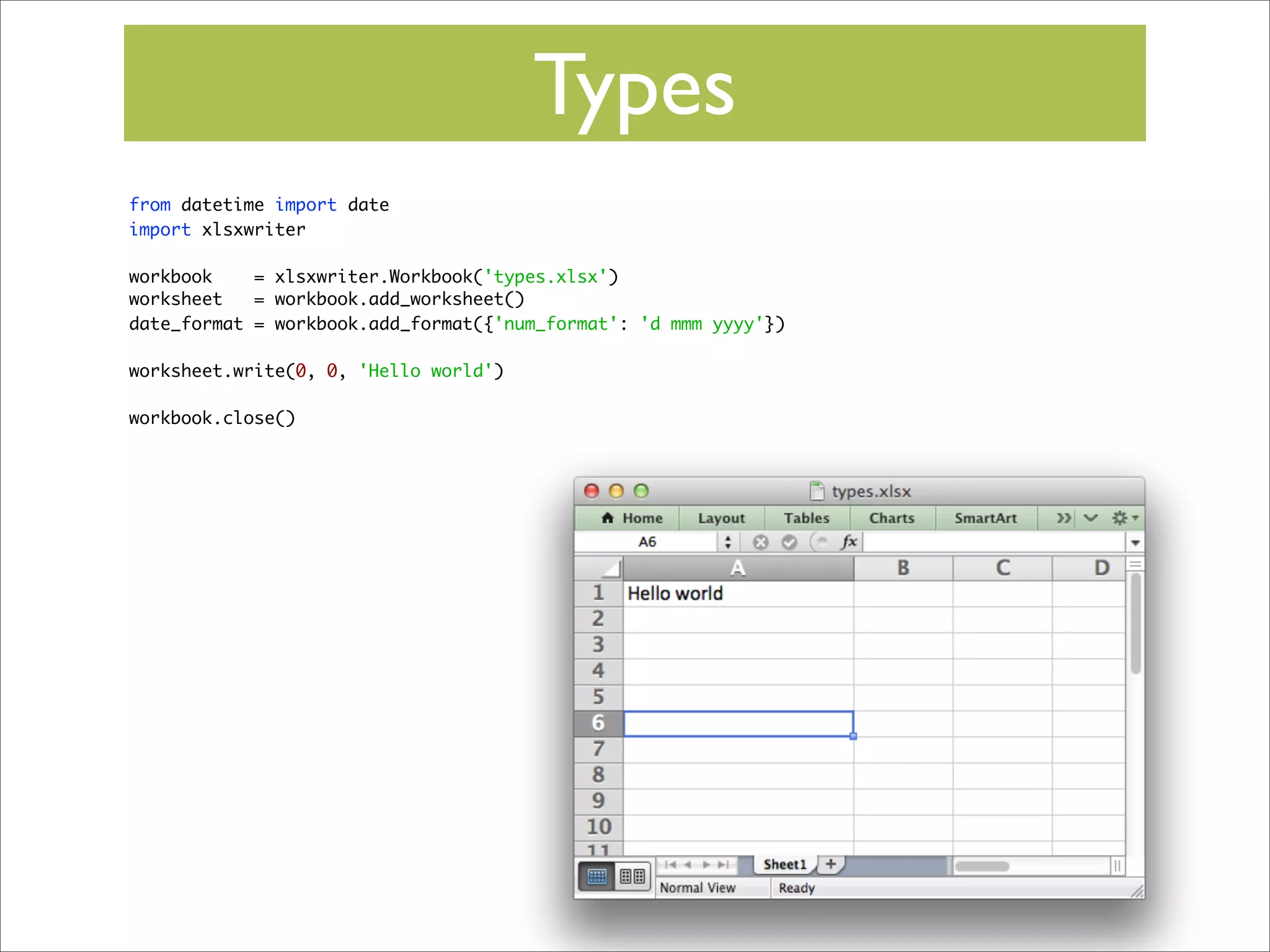This screenshot has width=1270, height=952.
Task: Open the ribbon gear settings menu
Action: (1124, 518)
